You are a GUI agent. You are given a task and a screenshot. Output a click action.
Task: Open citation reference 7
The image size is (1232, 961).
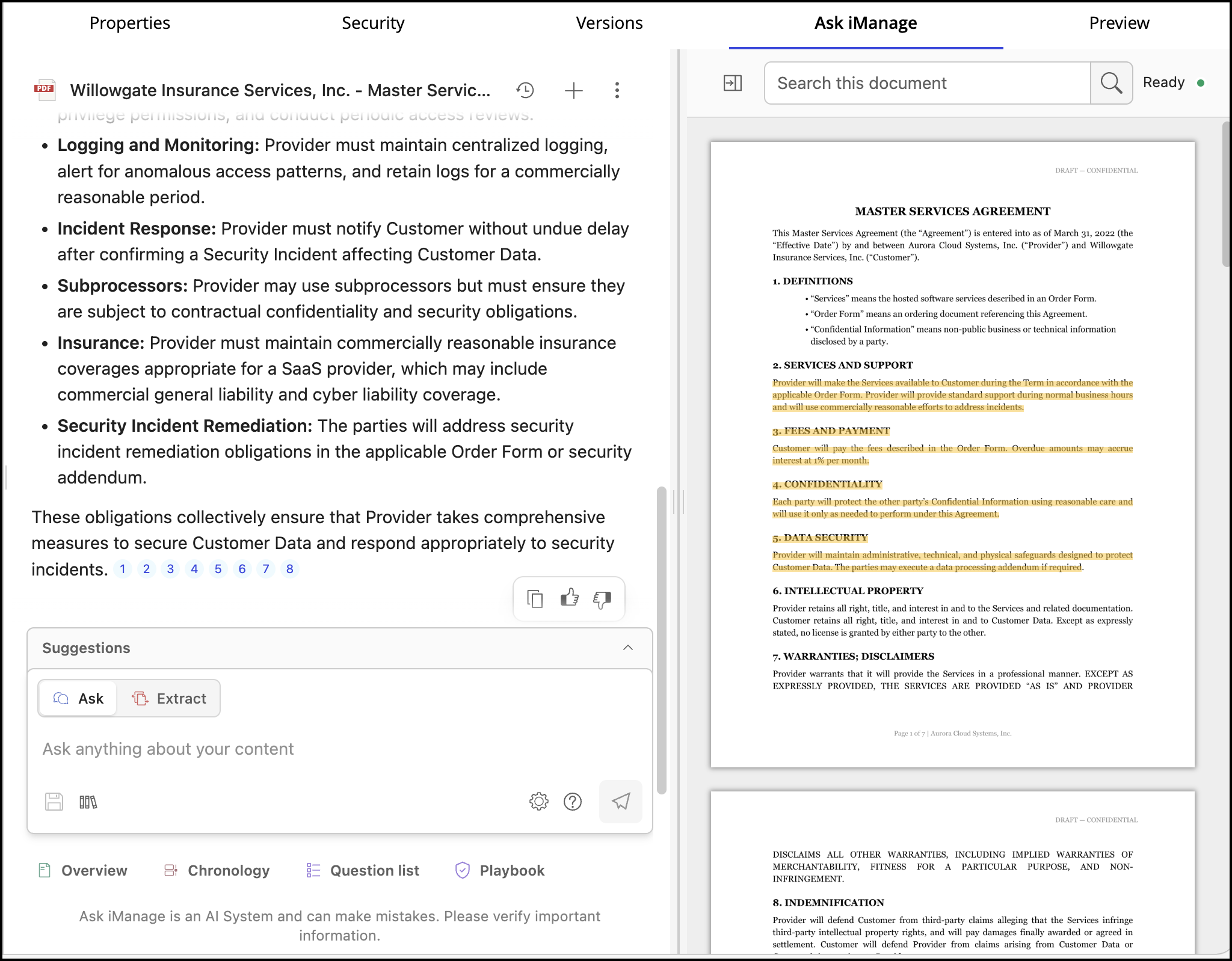click(x=266, y=569)
